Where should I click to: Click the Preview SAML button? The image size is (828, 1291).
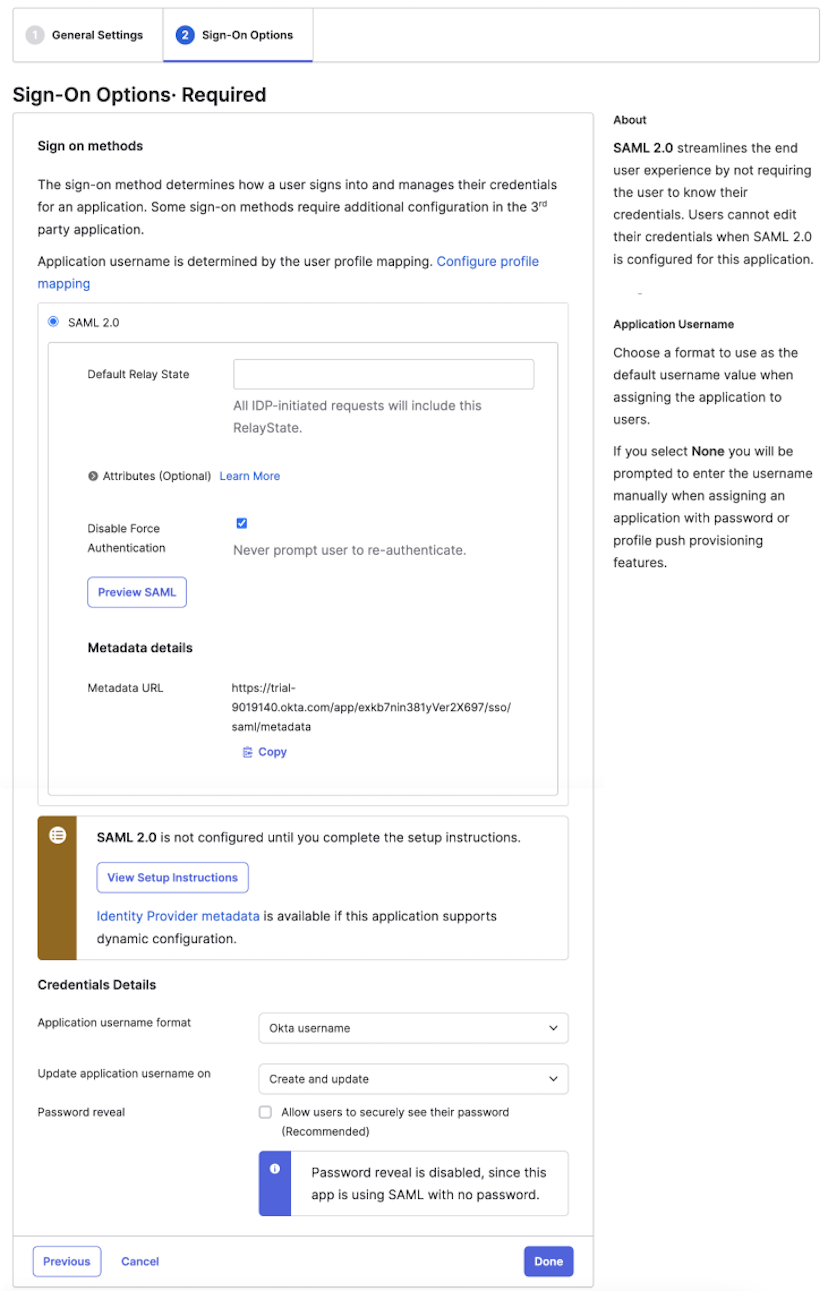click(137, 592)
